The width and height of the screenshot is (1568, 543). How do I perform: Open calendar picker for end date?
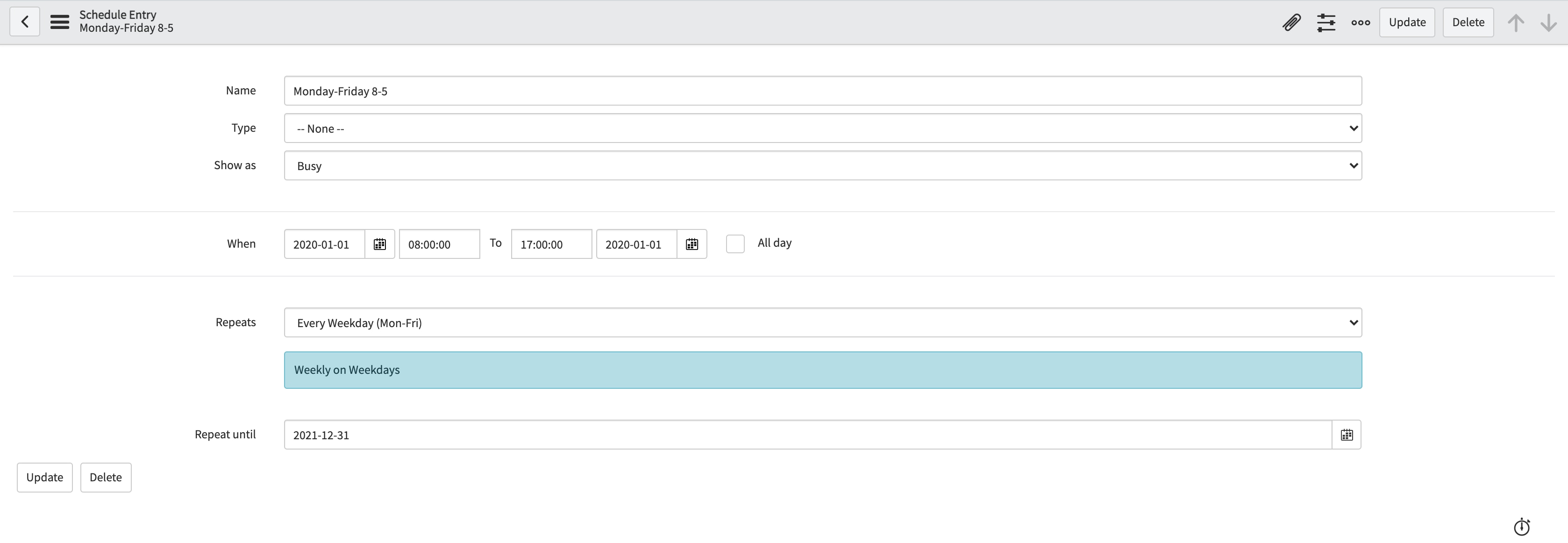pyautogui.click(x=692, y=243)
